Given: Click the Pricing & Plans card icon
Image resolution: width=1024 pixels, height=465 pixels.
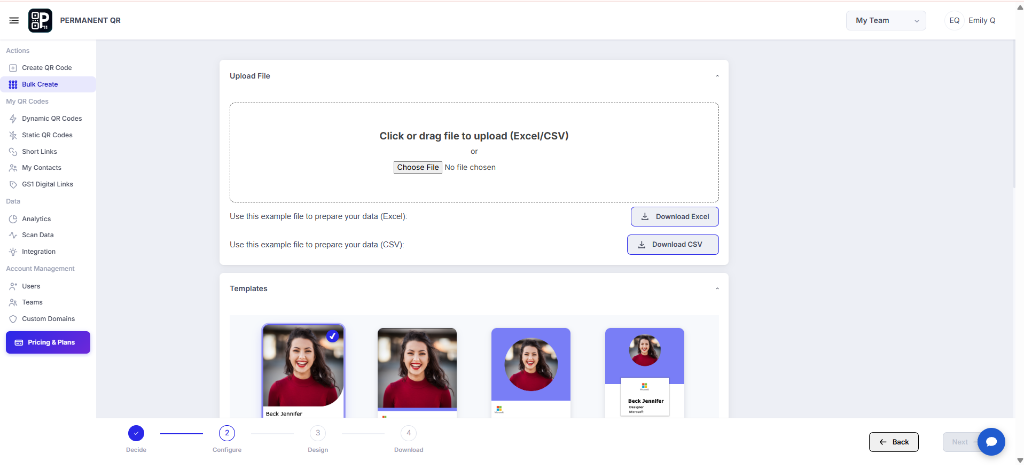Looking at the screenshot, I should (x=18, y=342).
